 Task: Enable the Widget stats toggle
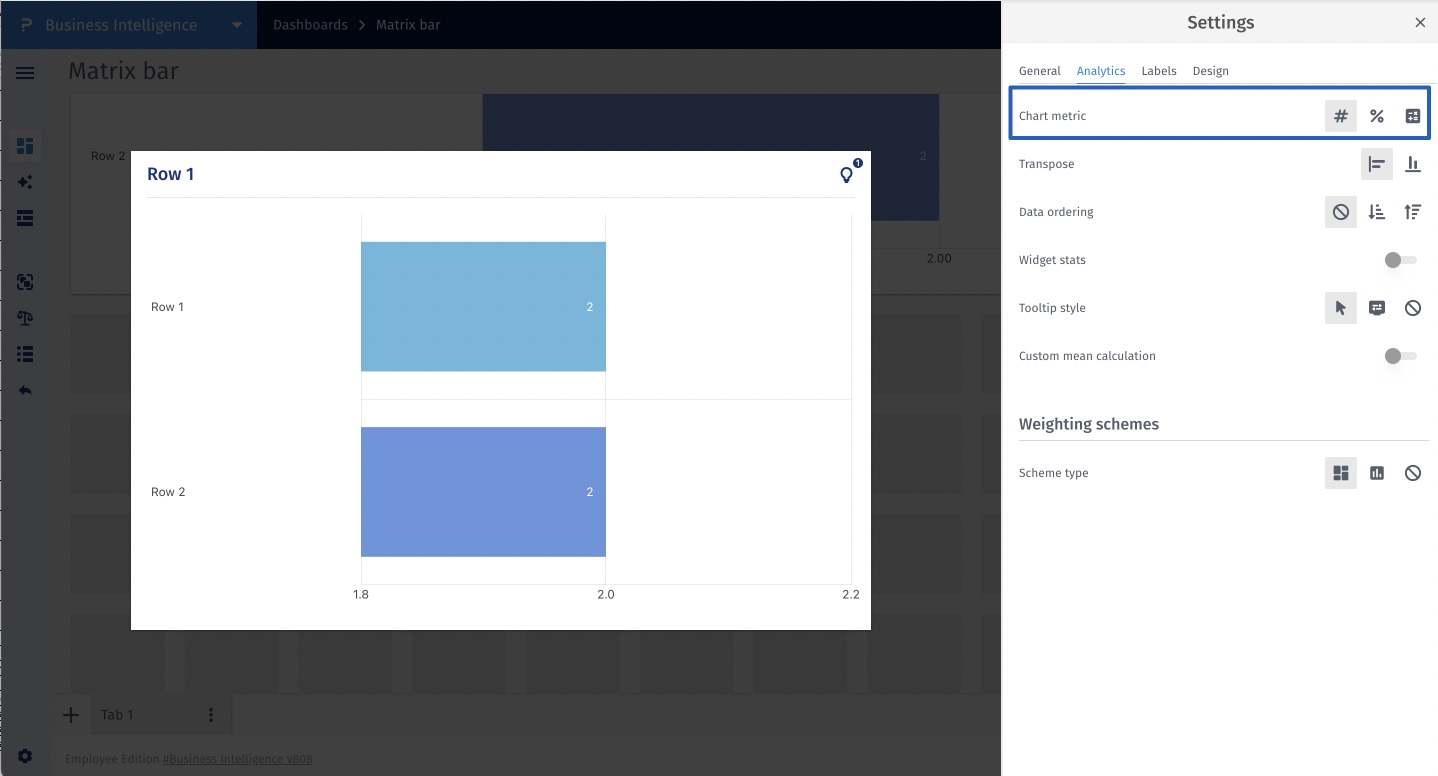pos(1400,260)
